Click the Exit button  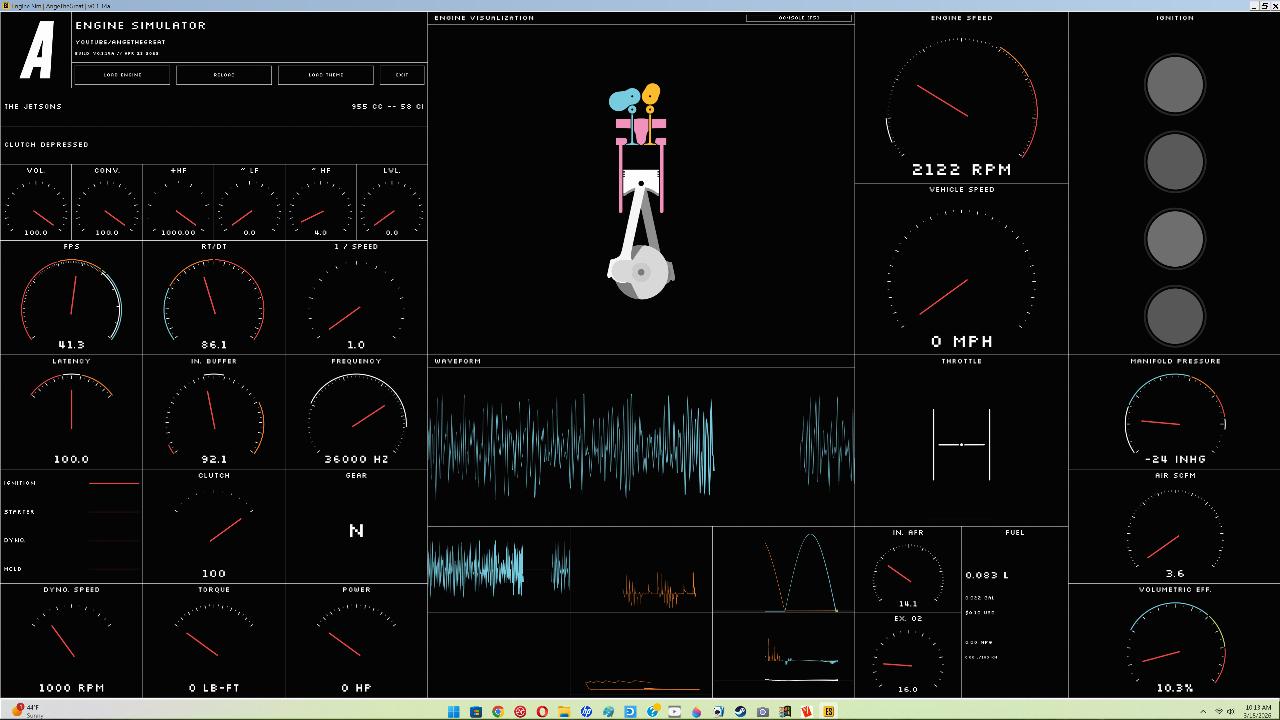coord(402,75)
